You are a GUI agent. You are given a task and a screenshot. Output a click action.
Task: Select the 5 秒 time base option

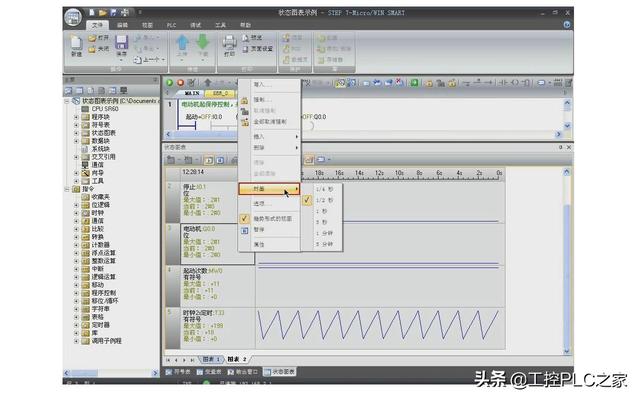[324, 222]
